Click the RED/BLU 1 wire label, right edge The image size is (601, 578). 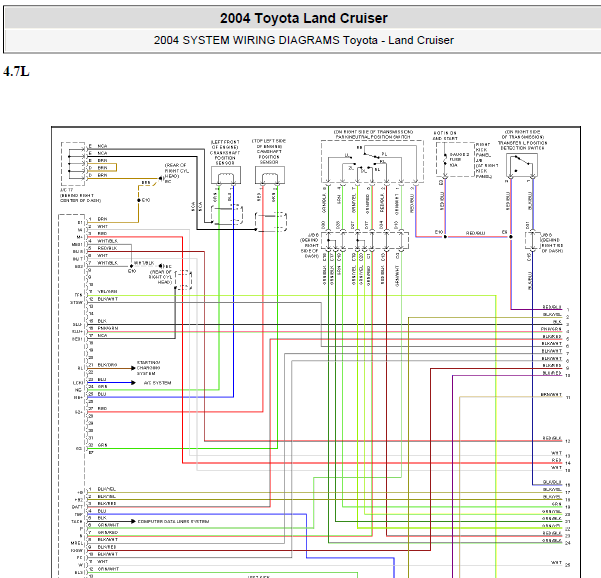pos(552,307)
